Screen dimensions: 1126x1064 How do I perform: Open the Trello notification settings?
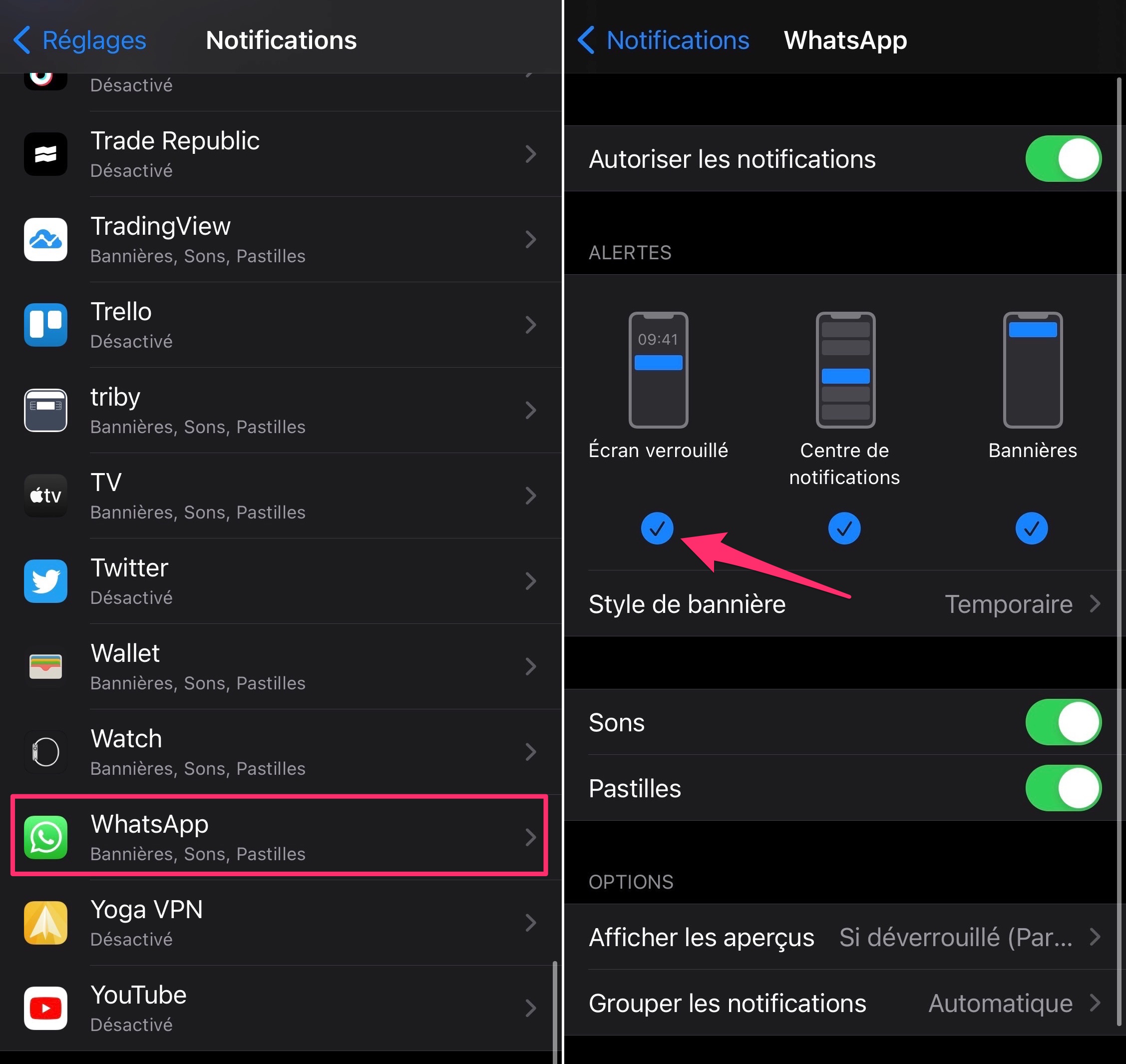(x=281, y=325)
